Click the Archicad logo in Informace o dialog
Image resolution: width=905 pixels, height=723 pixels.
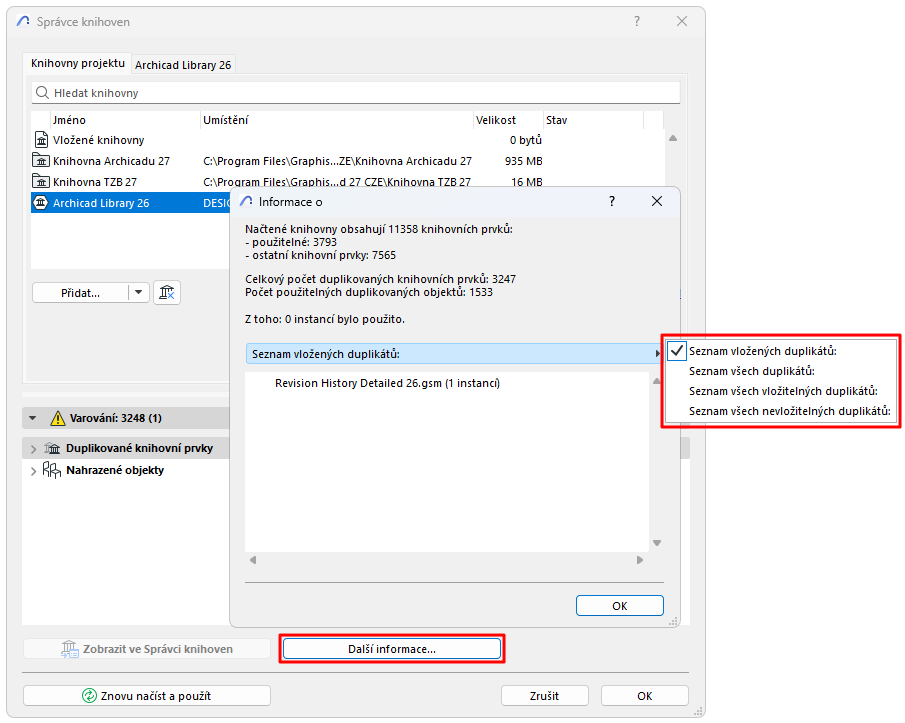[x=246, y=201]
